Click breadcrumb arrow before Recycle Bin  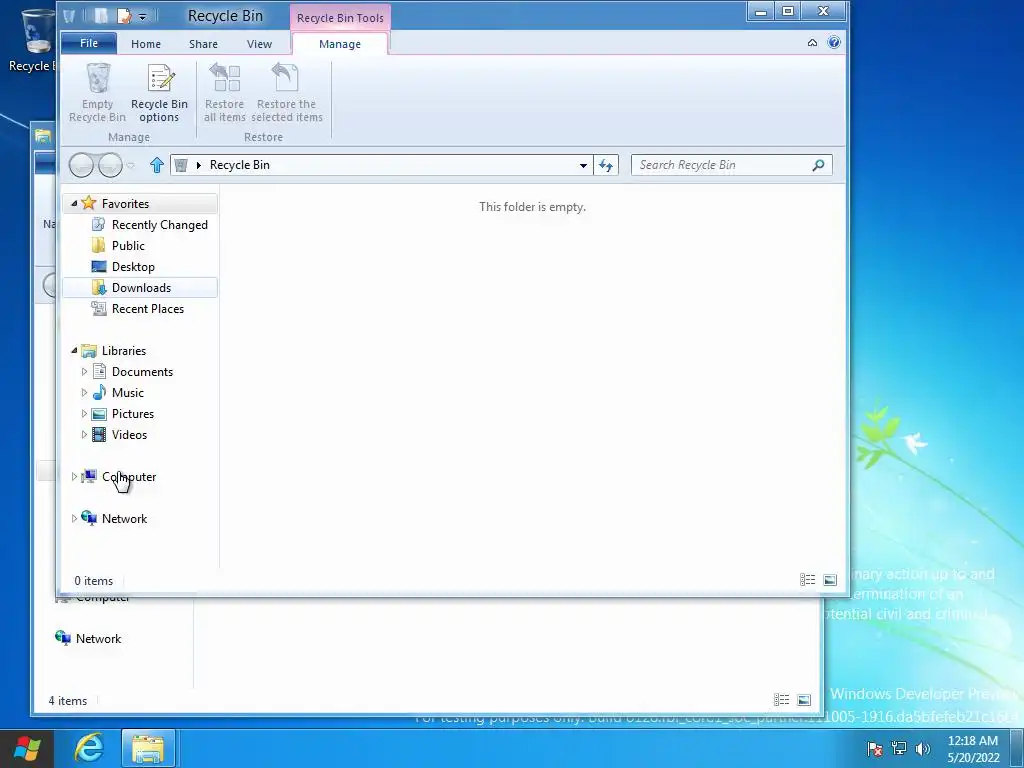tap(199, 165)
